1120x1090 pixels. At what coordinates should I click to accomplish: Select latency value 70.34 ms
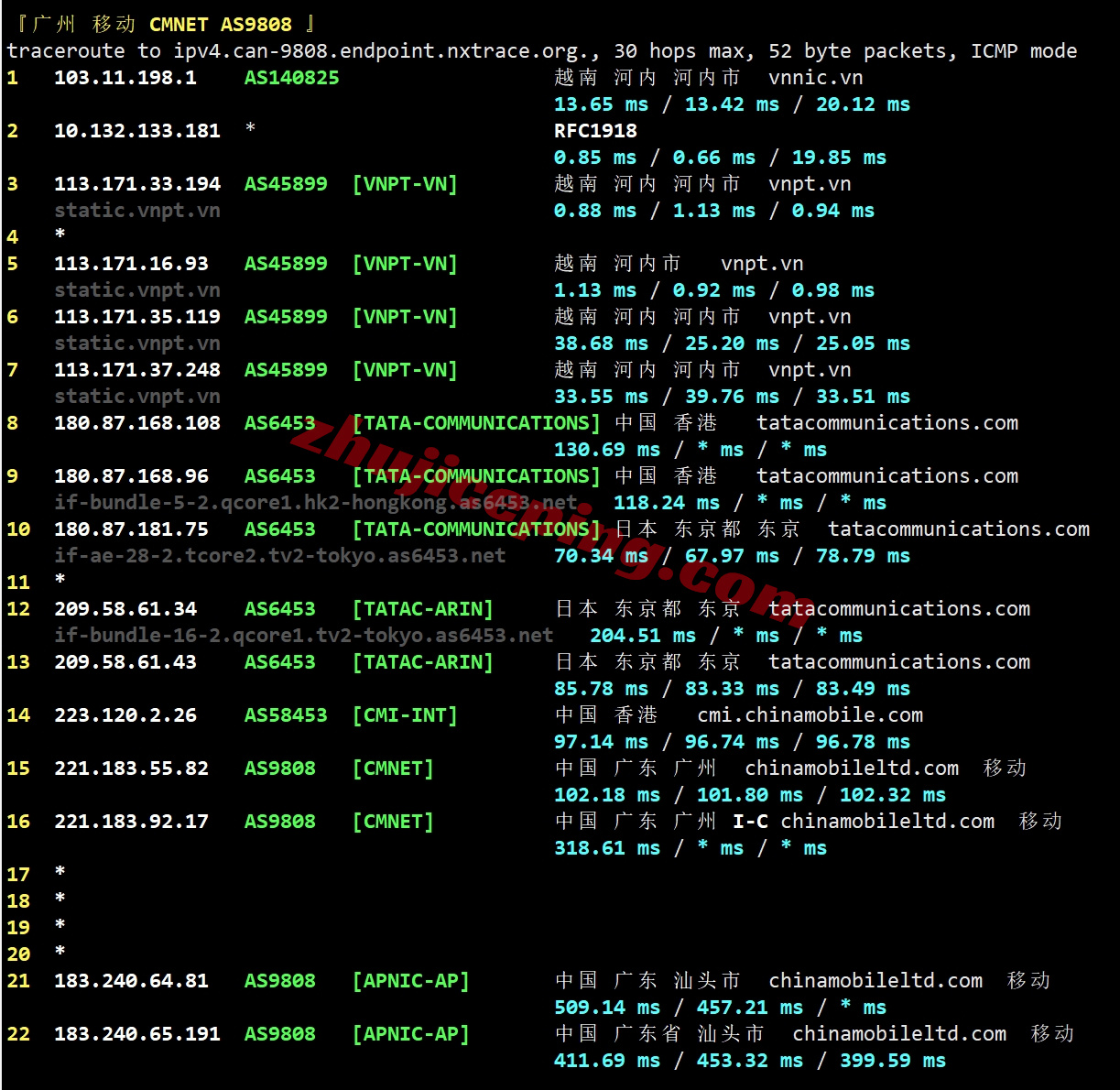coord(602,556)
